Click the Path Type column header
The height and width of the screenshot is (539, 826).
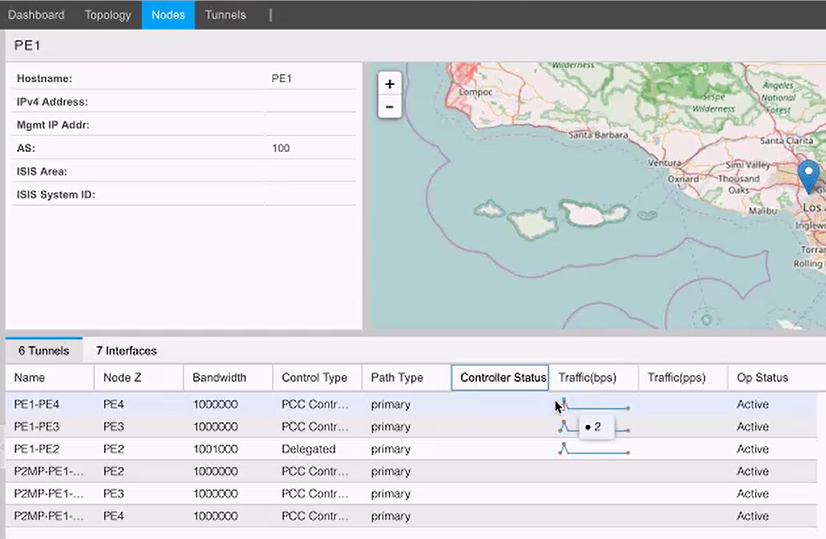point(397,378)
